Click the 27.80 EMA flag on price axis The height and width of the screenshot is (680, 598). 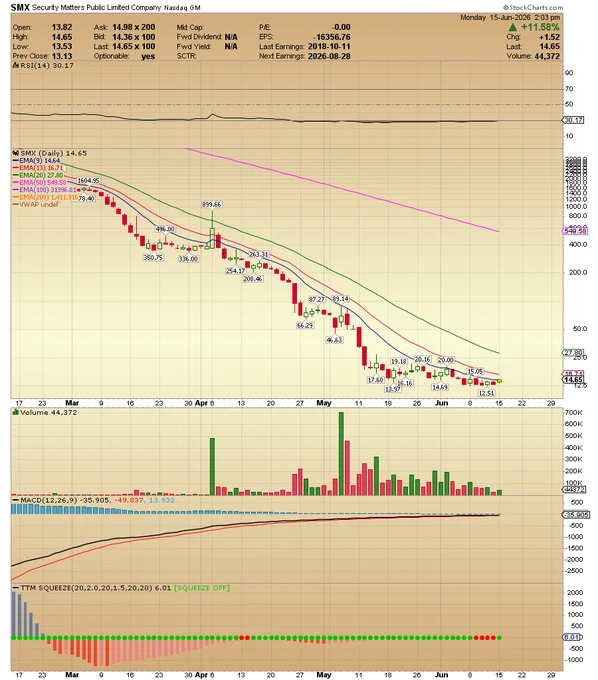click(x=573, y=353)
